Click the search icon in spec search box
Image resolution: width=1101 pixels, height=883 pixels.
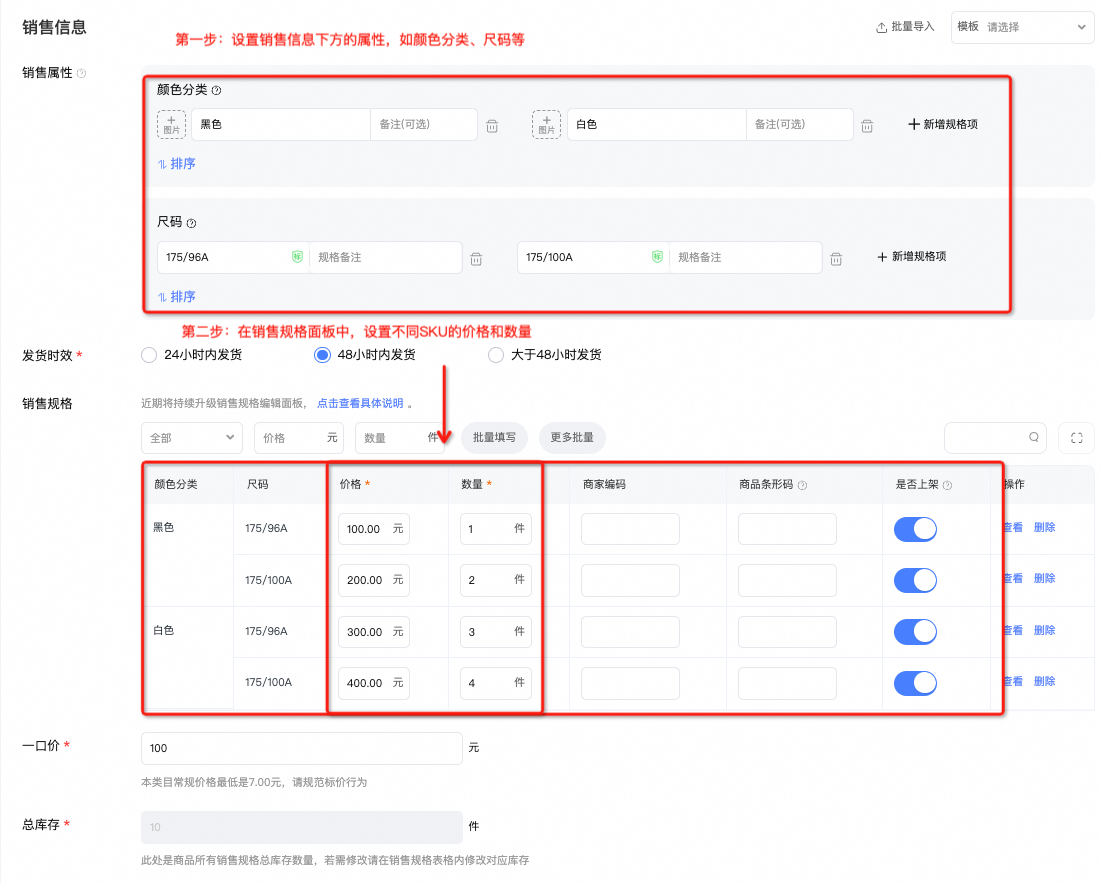point(1034,438)
